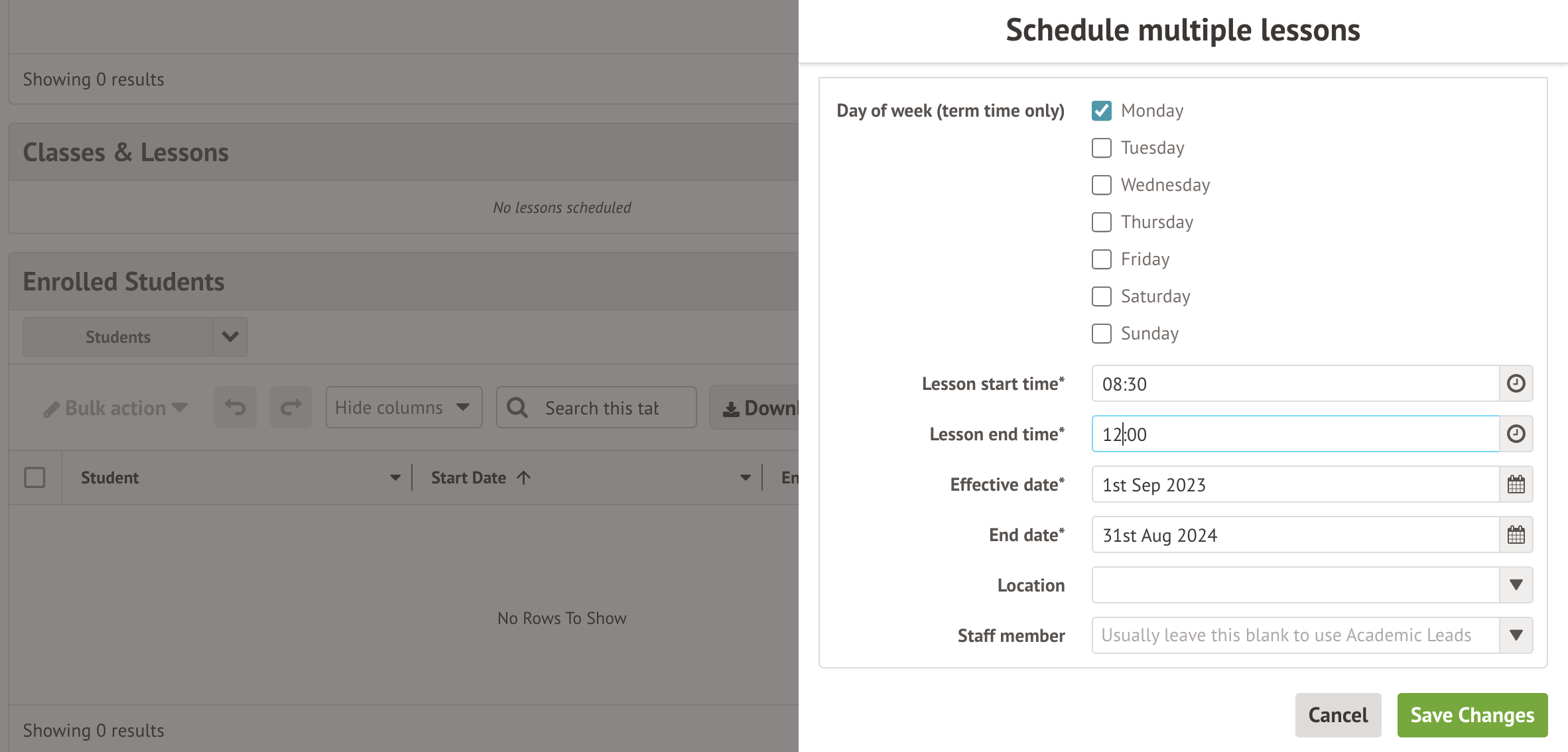Click Start Date sort arrow
Image resolution: width=1568 pixels, height=752 pixels.
[524, 477]
